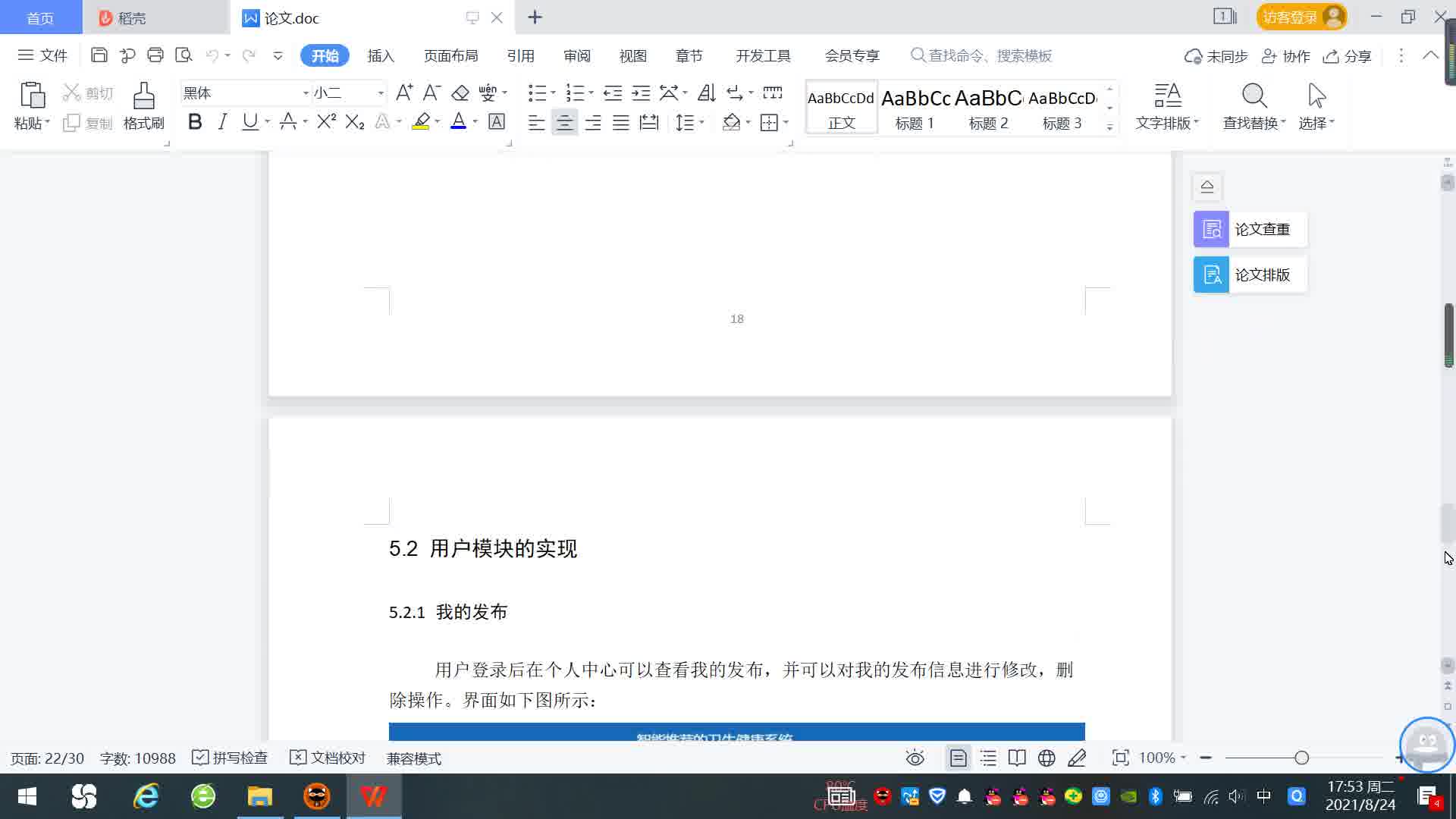Click the Undo arrow
This screenshot has width=1456, height=819.
click(x=212, y=55)
